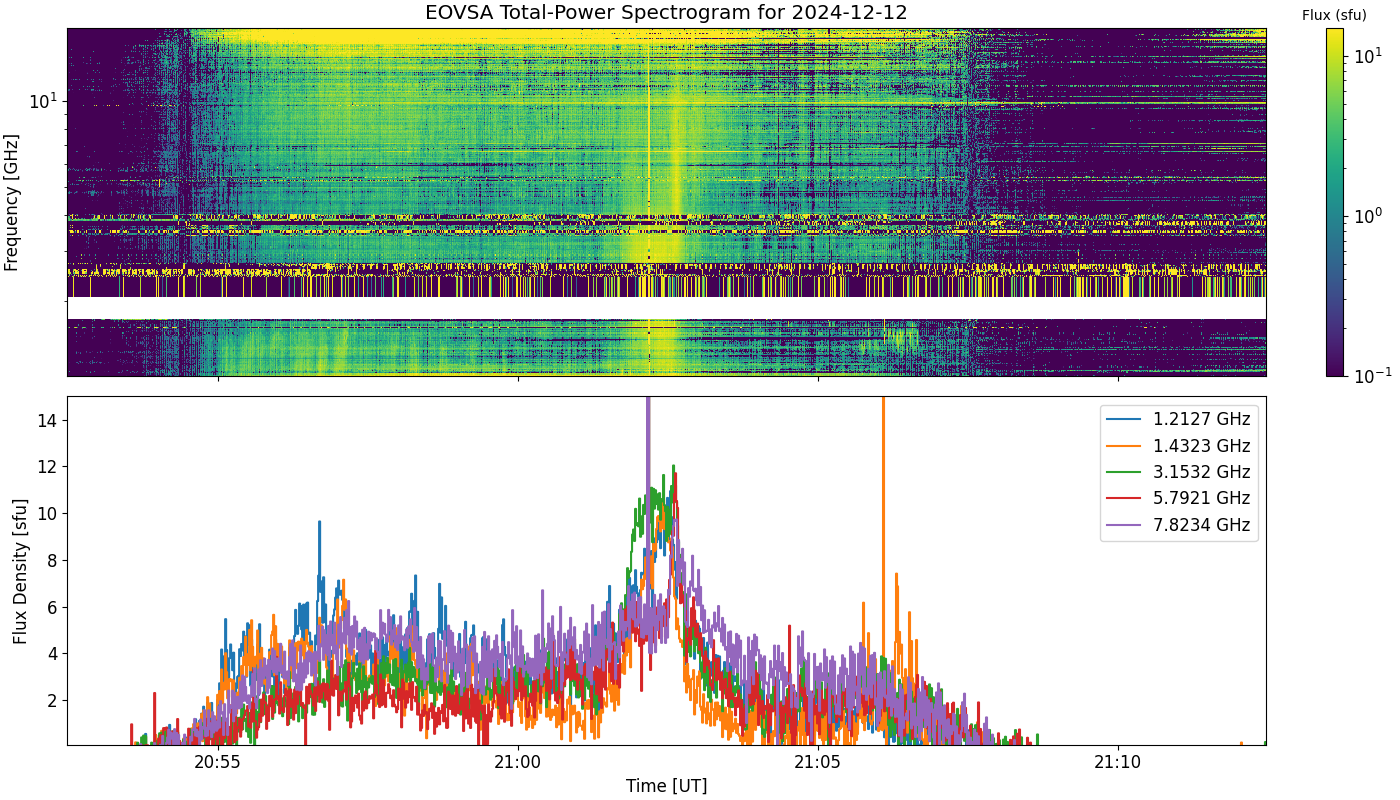Click the 21:00 time tick label
The width and height of the screenshot is (1400, 800).
(x=517, y=761)
